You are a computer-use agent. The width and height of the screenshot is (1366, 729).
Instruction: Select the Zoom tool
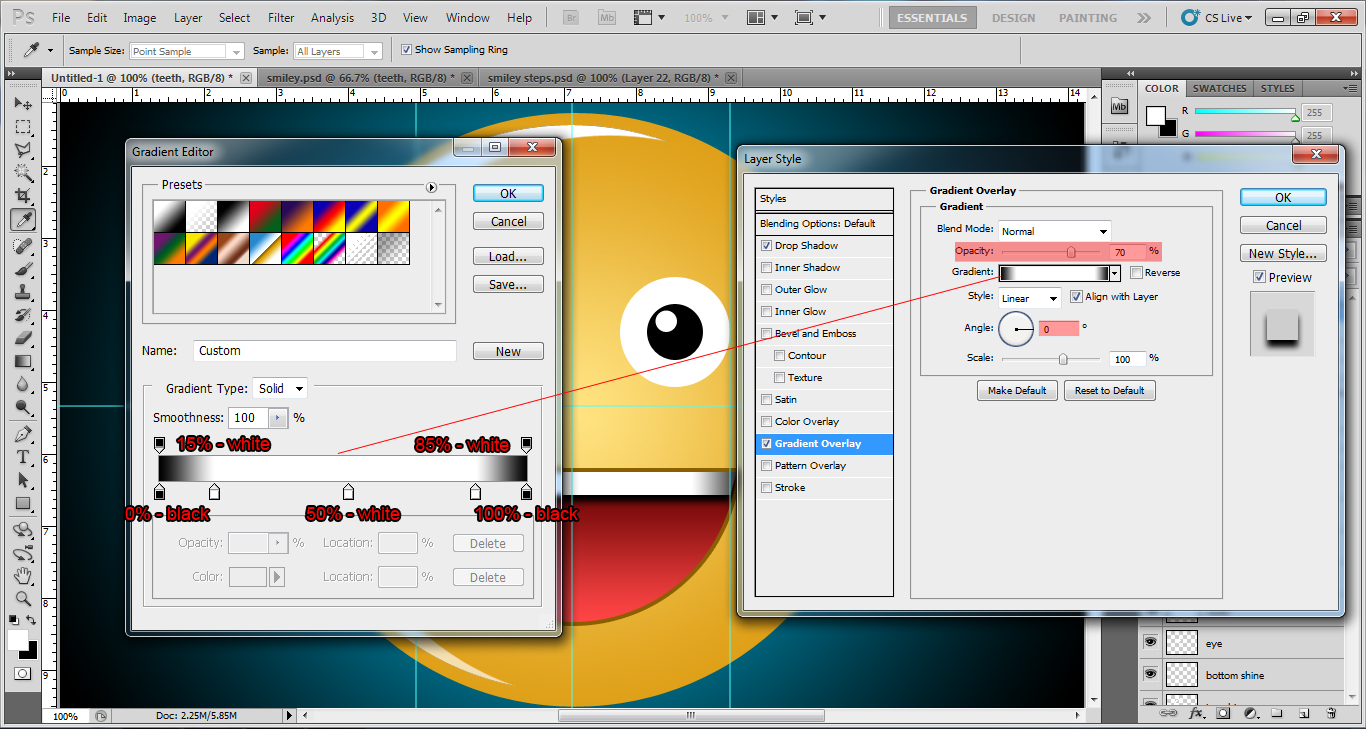[x=23, y=599]
